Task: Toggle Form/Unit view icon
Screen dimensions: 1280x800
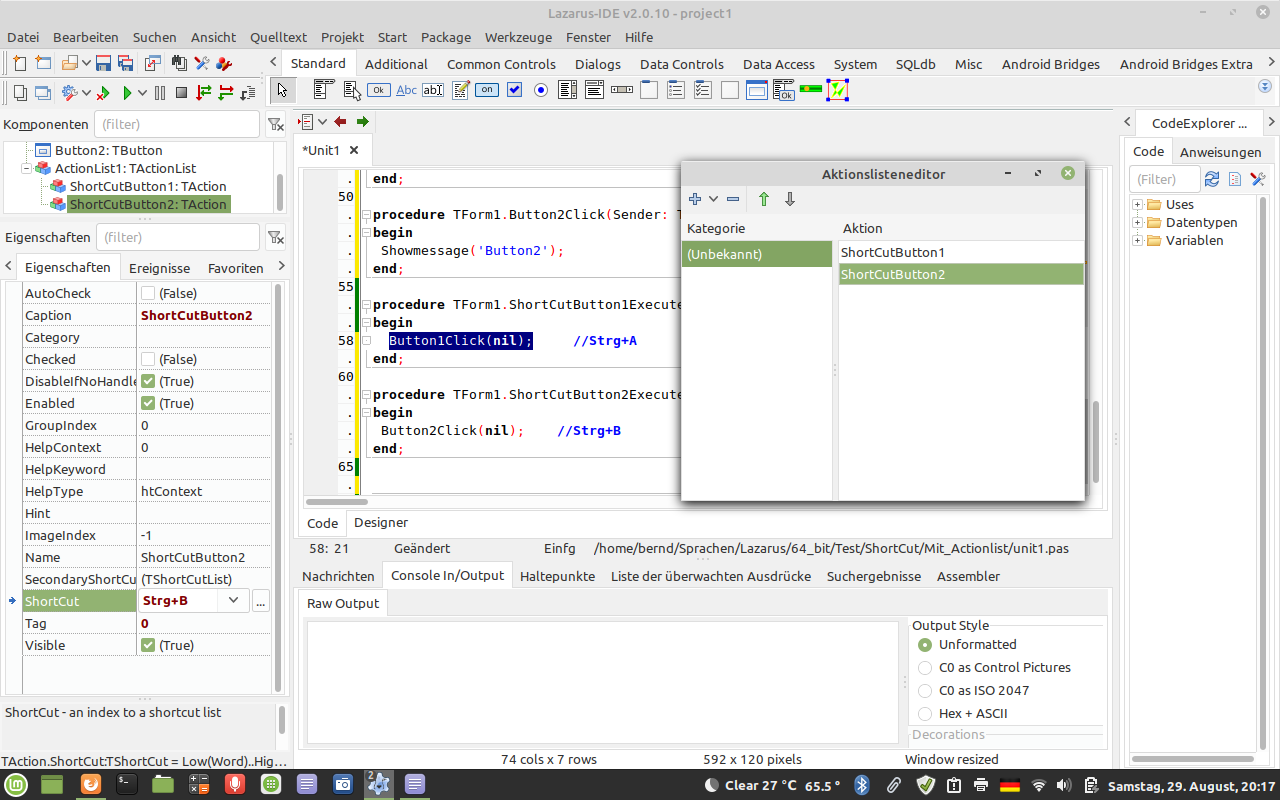Action: pos(153,63)
